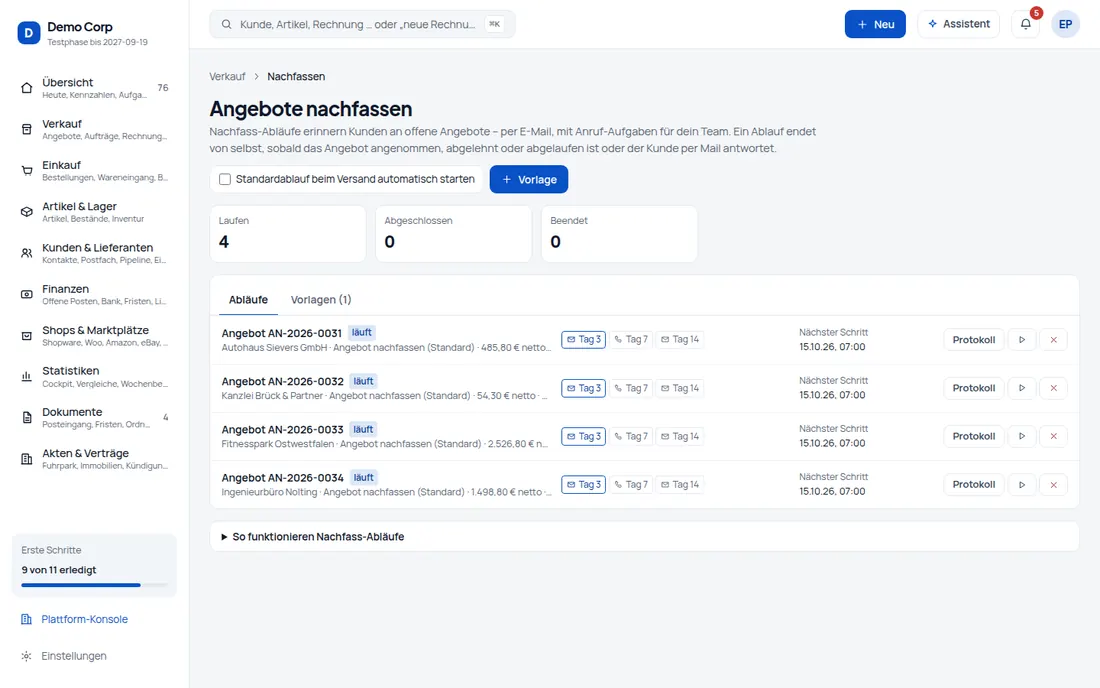1100x688 pixels.
Task: Open the Kunden & Lieferanten people icon
Action: click(x=27, y=253)
